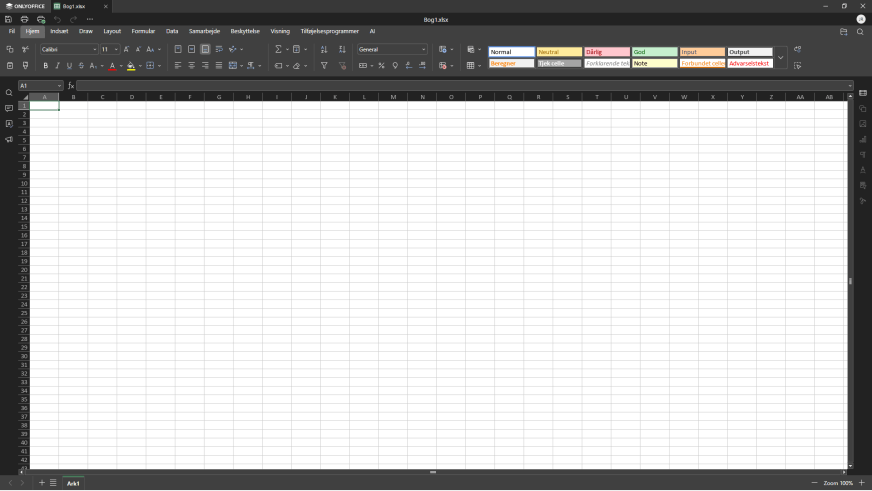Click the yellow fill color button

(x=131, y=66)
